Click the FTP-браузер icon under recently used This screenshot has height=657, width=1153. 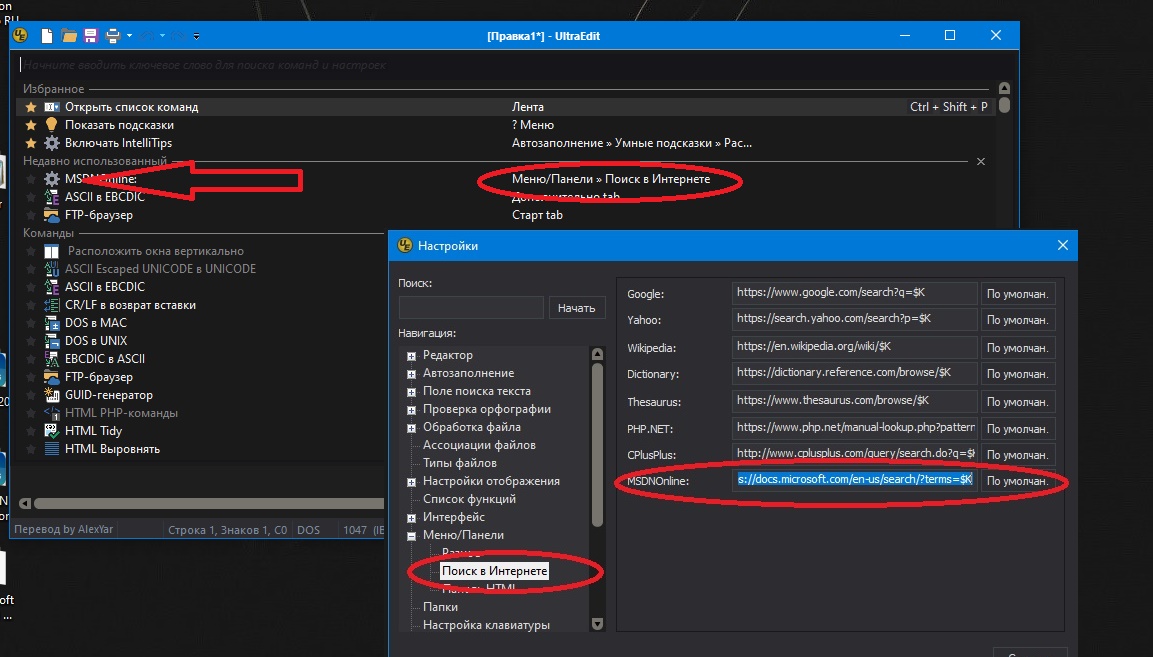tap(51, 215)
